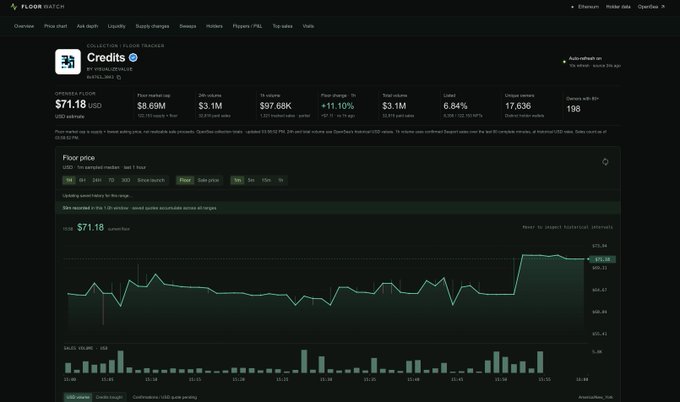Click the OpenSea external link arrow

(663, 7)
